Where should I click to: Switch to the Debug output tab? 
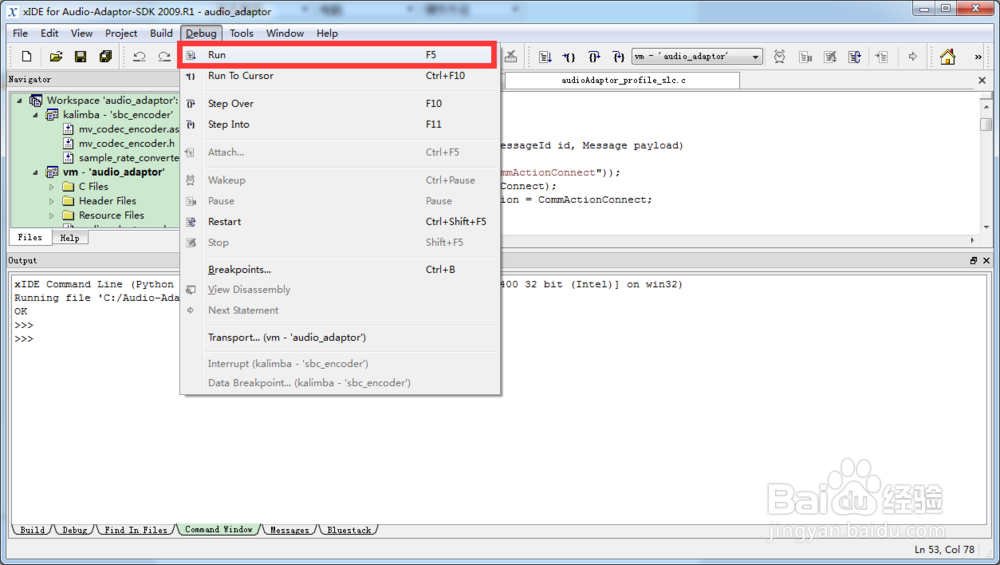pos(75,530)
